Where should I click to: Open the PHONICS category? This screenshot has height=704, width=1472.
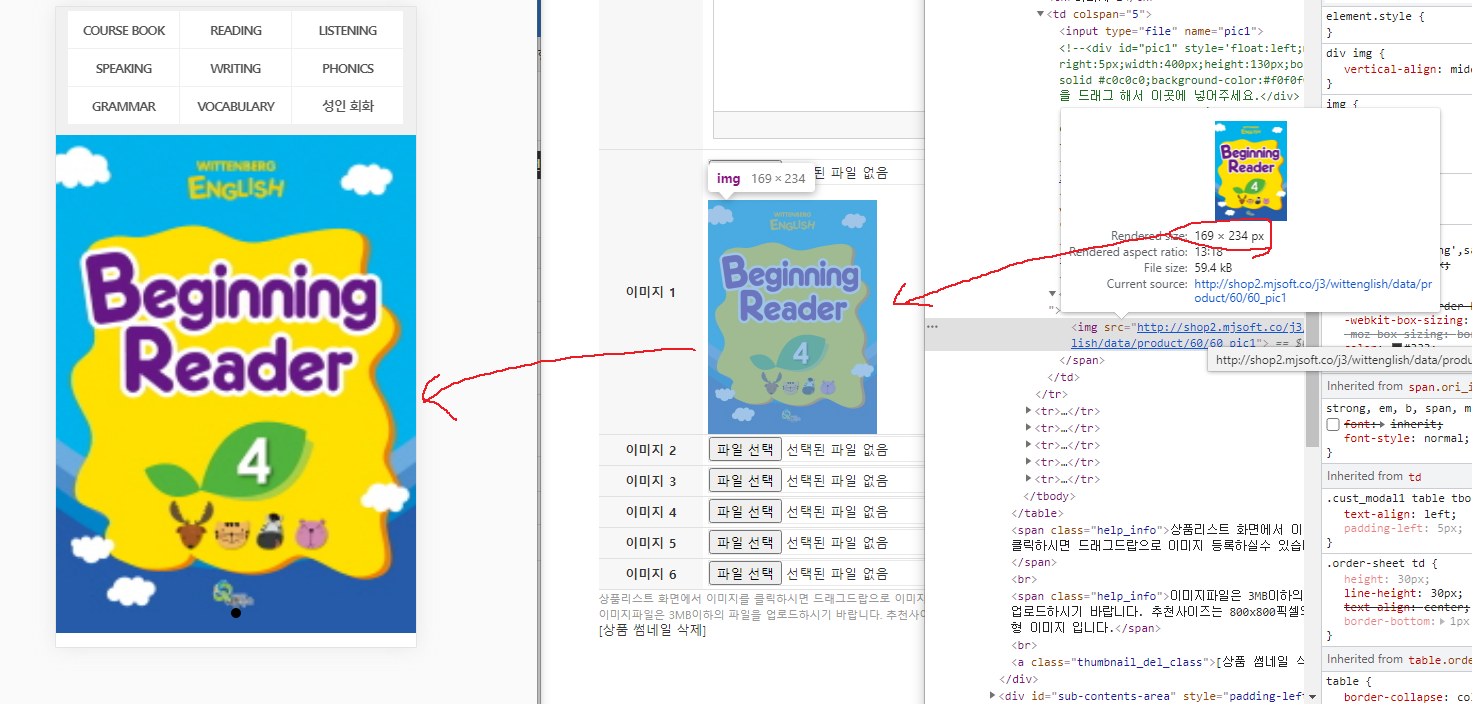click(348, 68)
